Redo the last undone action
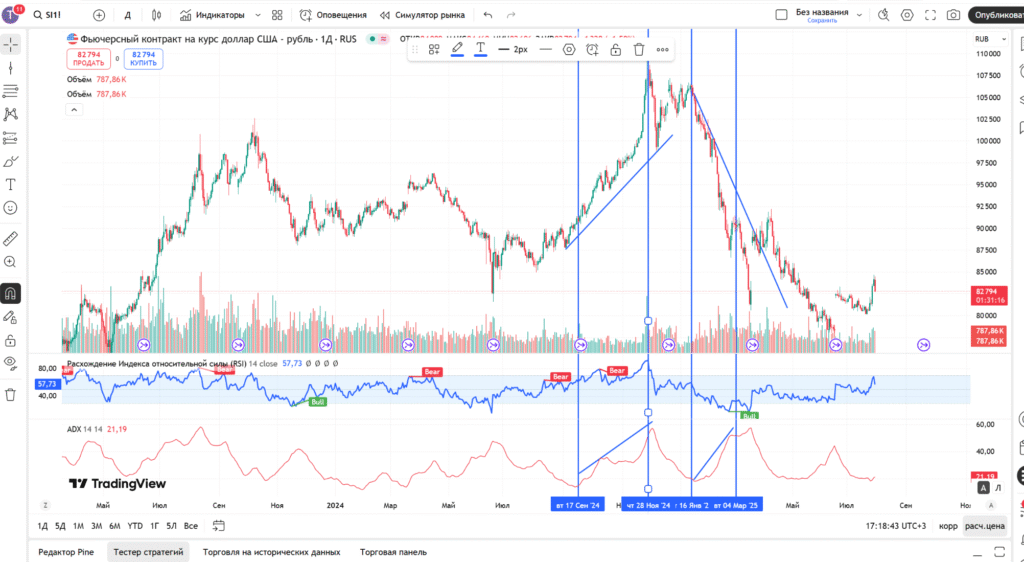The width and height of the screenshot is (1024, 562). coord(511,14)
